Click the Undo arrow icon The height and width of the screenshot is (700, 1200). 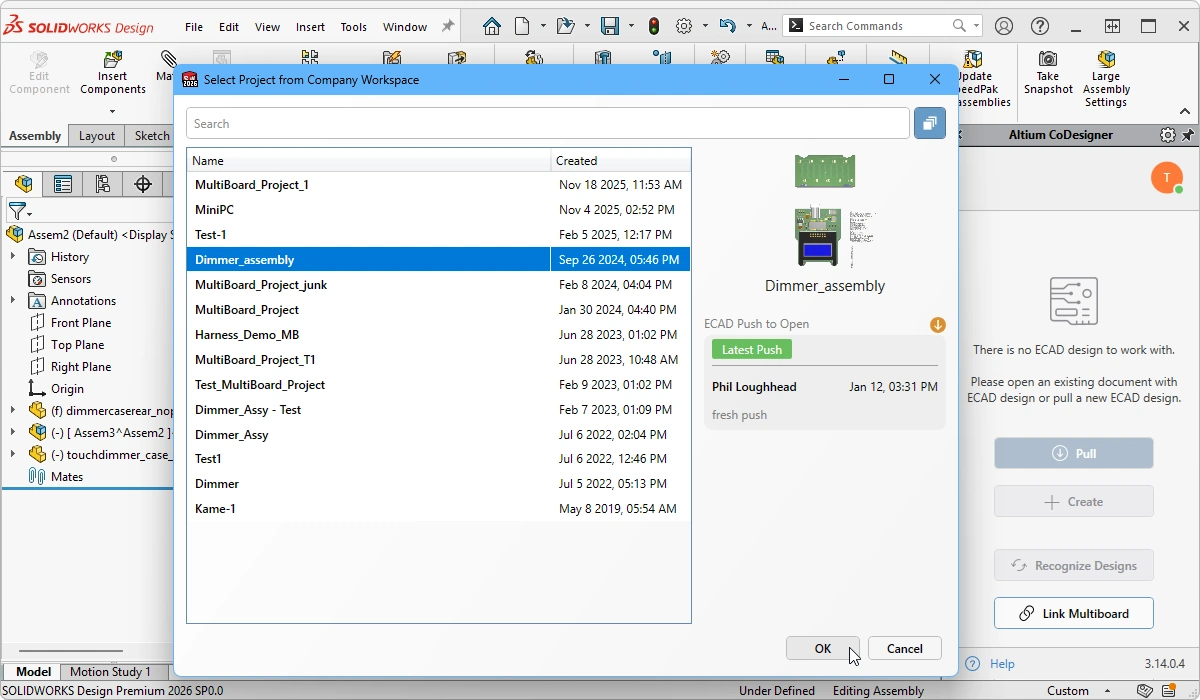point(727,26)
